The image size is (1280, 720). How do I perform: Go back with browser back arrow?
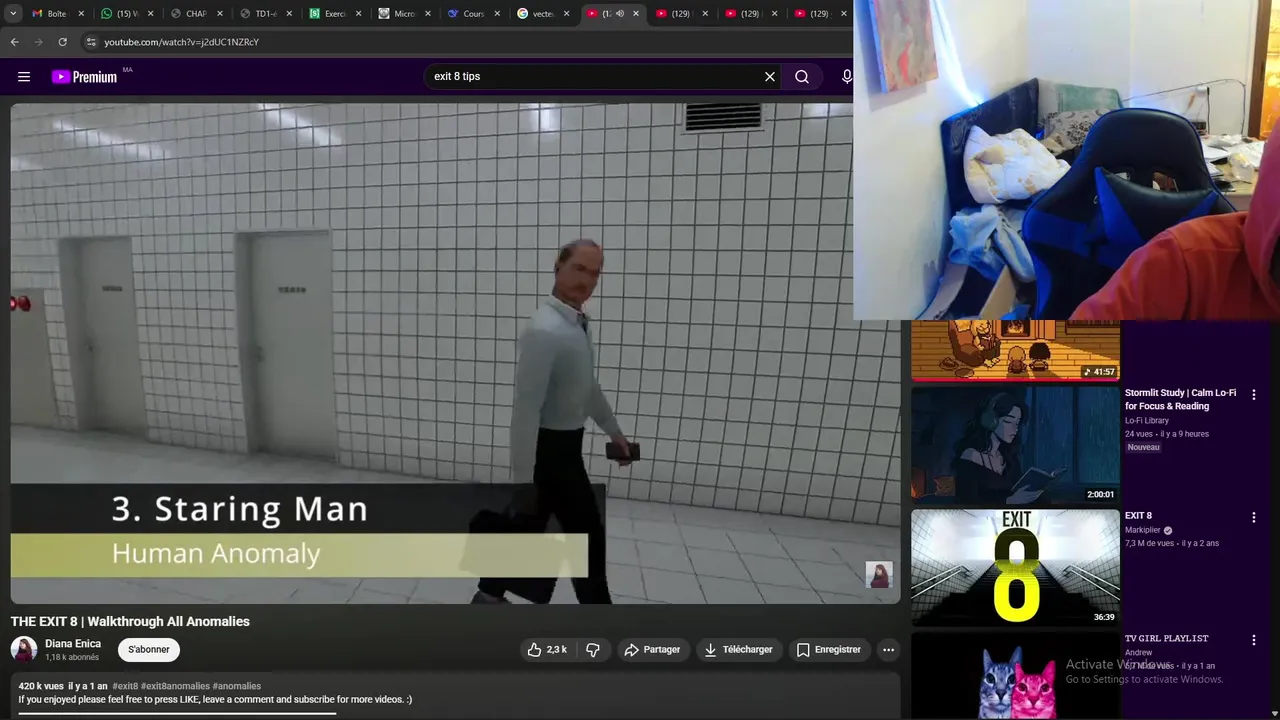[14, 42]
